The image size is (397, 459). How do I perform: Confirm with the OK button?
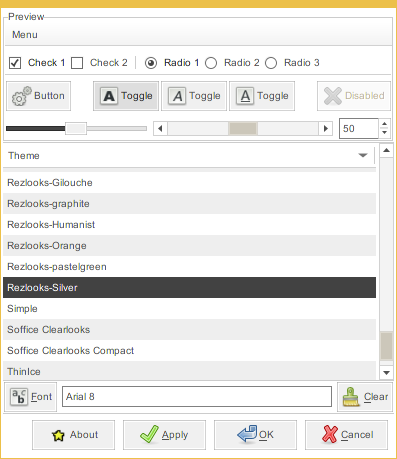click(255, 435)
